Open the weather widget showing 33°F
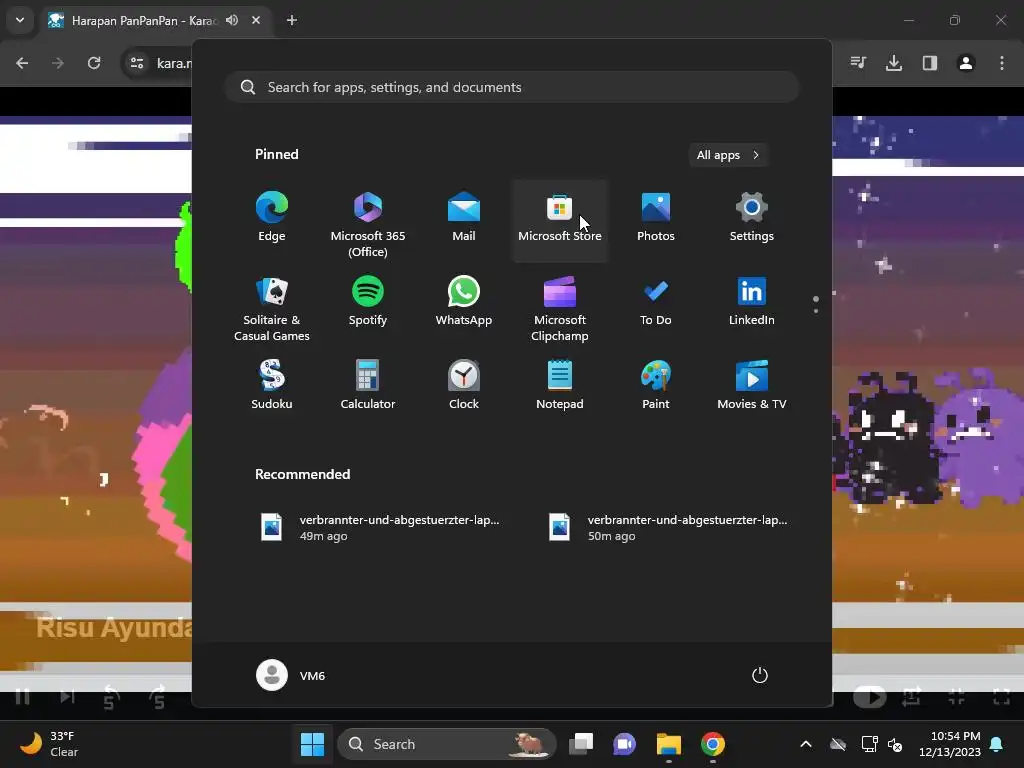Screen dimensions: 1024x768 (50, 744)
